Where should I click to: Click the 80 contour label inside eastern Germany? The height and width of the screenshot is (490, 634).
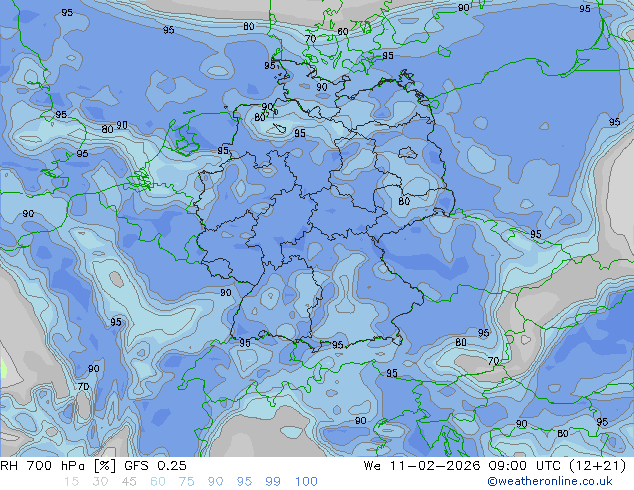(404, 201)
